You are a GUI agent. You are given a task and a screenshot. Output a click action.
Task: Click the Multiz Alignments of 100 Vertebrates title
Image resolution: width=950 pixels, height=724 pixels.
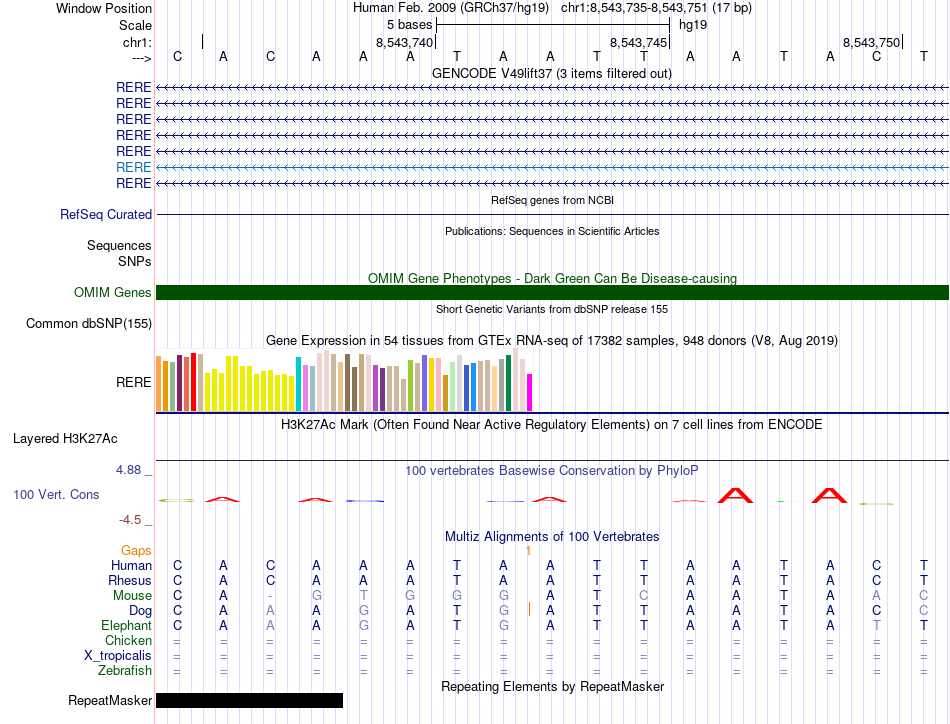click(x=552, y=536)
